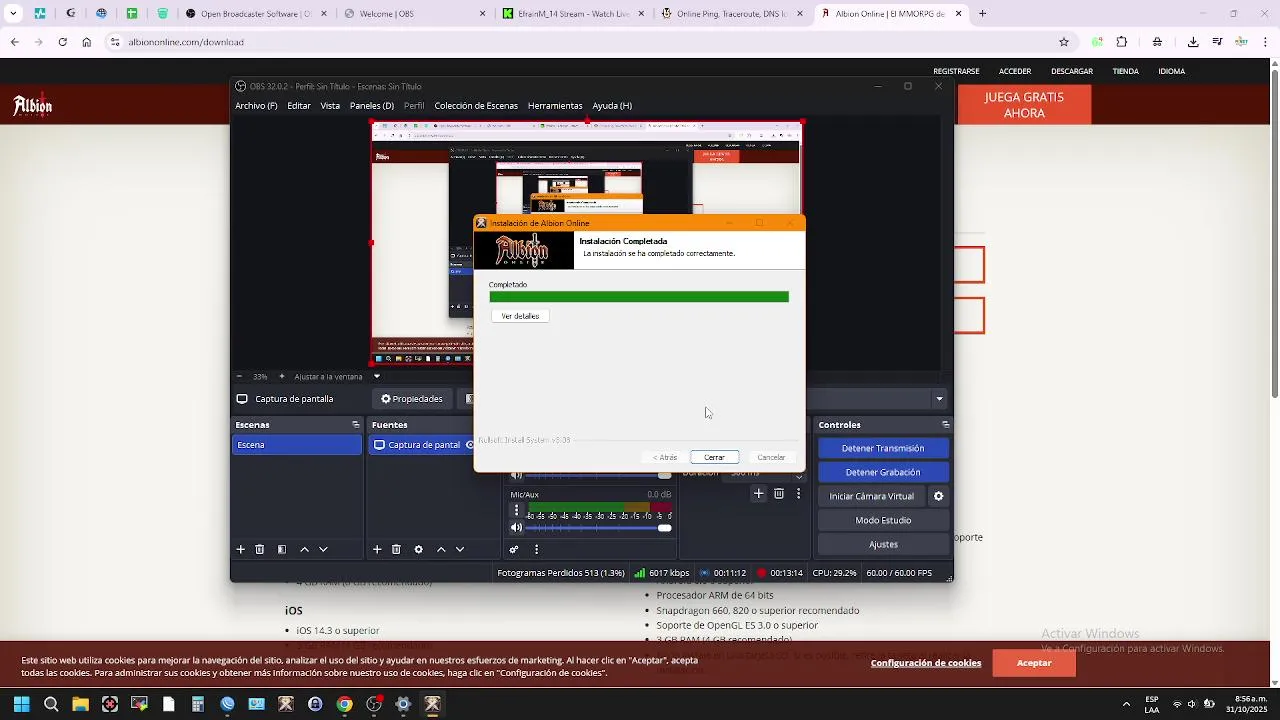Move the scene up in the Escenas toolbar
1280x720 pixels.
304,549
